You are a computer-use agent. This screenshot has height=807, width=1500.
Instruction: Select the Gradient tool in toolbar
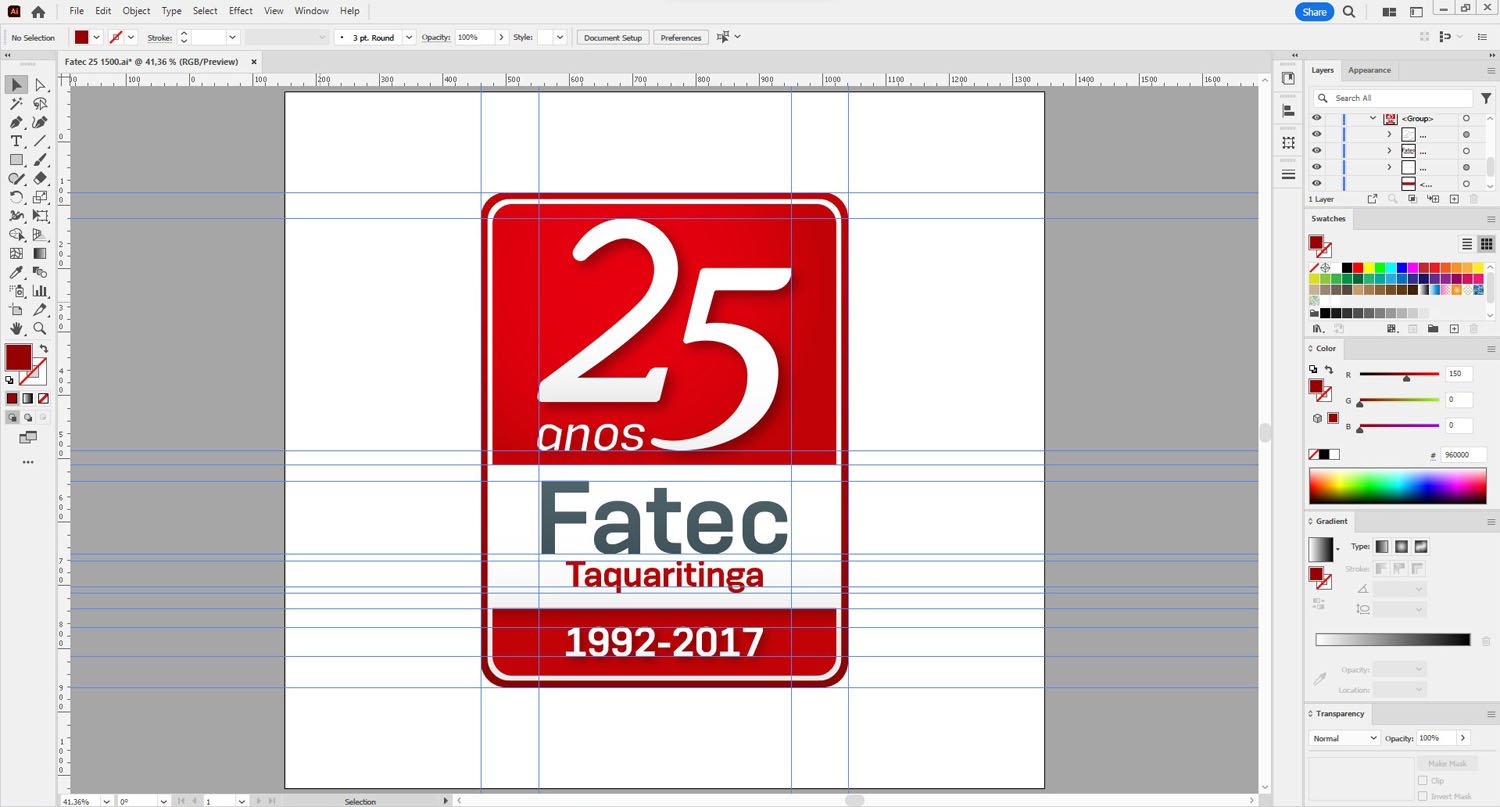click(40, 254)
